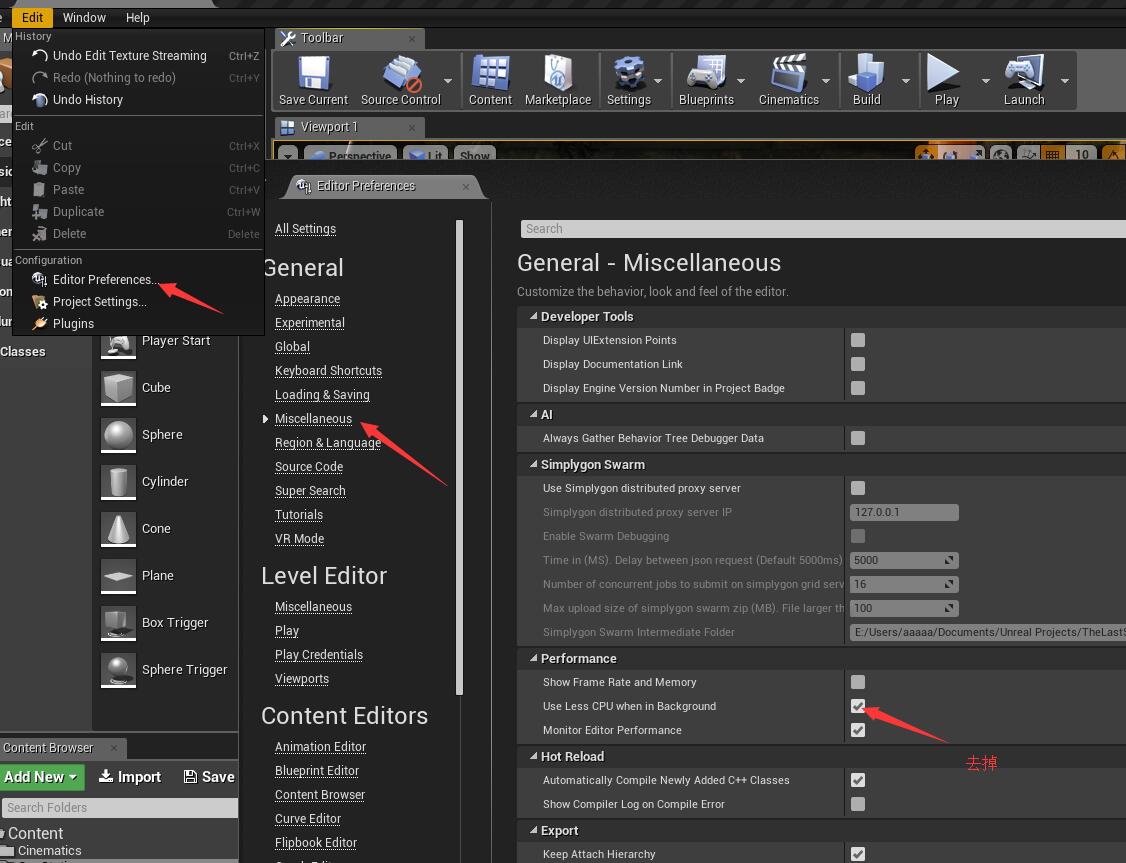Screen dimensions: 1126x863
Task: Collapse the Performance section
Action: coord(534,658)
